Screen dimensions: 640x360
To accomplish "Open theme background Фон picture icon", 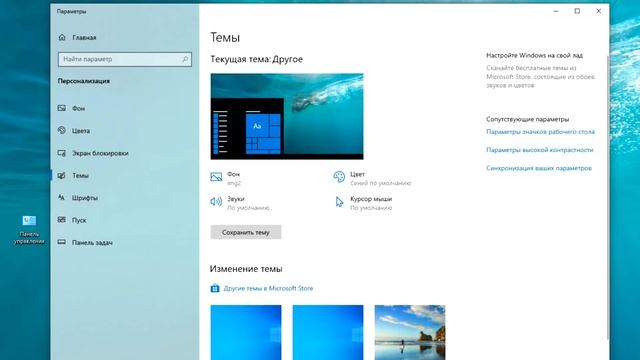I will tap(216, 177).
